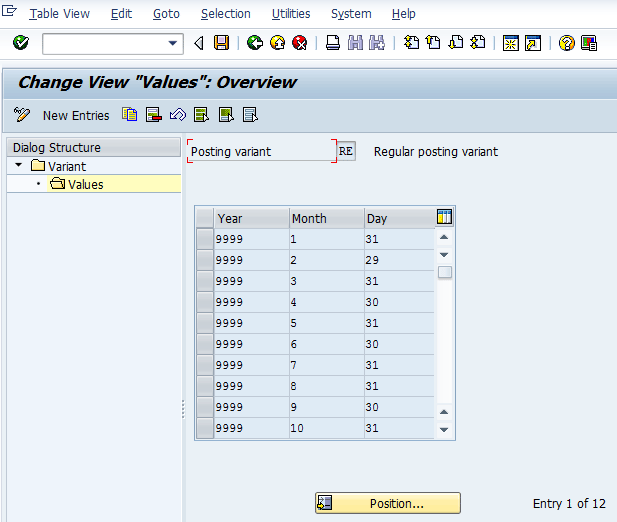
Task: Click the red Cancel icon
Action: tap(298, 43)
